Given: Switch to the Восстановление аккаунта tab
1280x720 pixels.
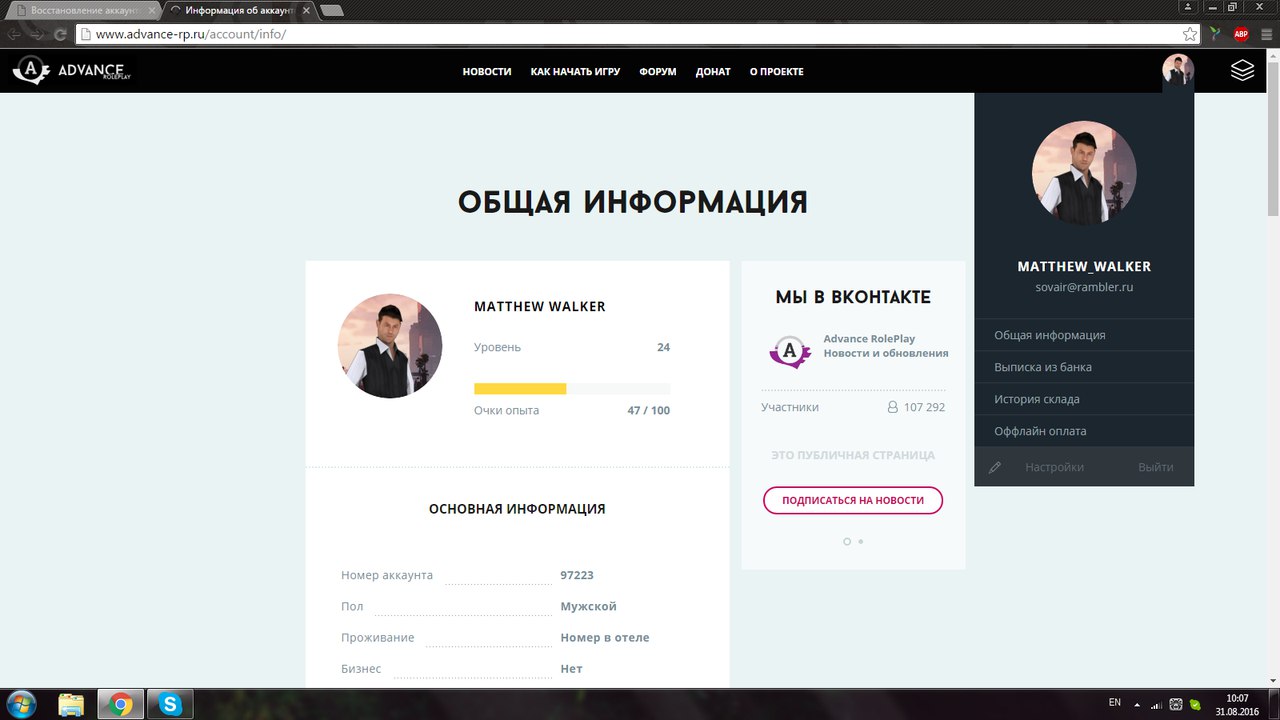Looking at the screenshot, I should (84, 10).
